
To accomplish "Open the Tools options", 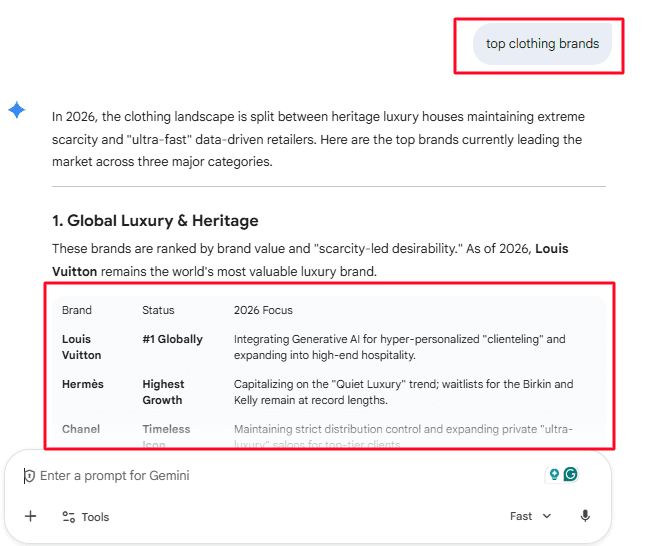I will [85, 517].
